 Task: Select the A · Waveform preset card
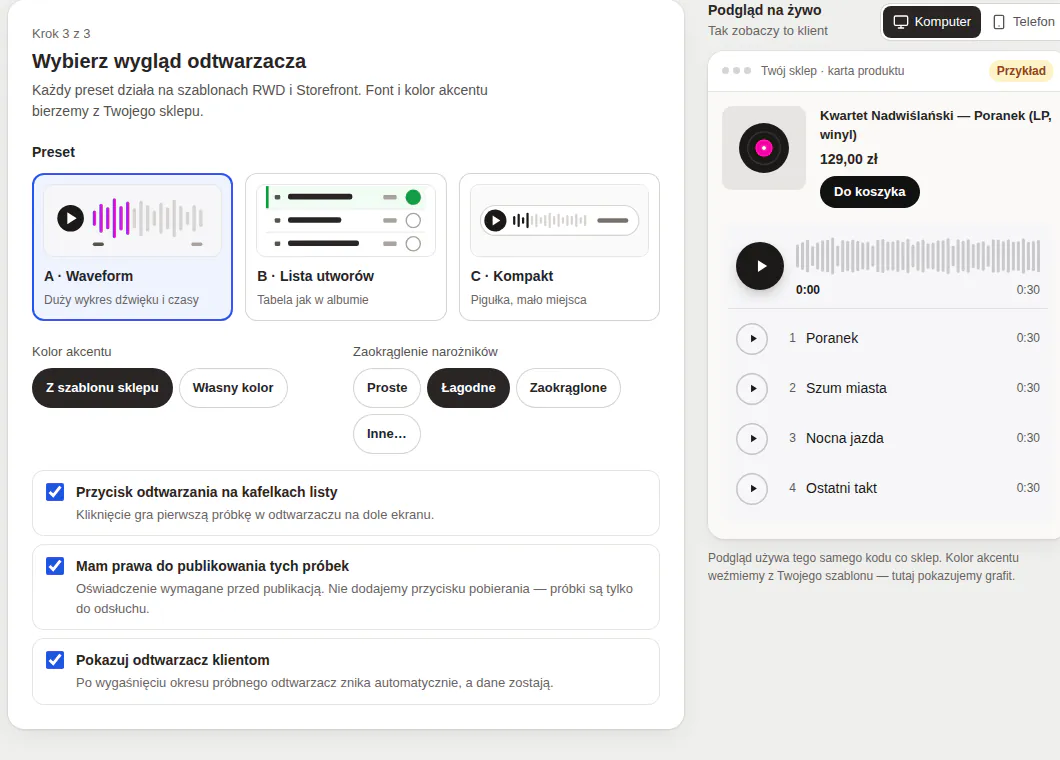click(132, 247)
